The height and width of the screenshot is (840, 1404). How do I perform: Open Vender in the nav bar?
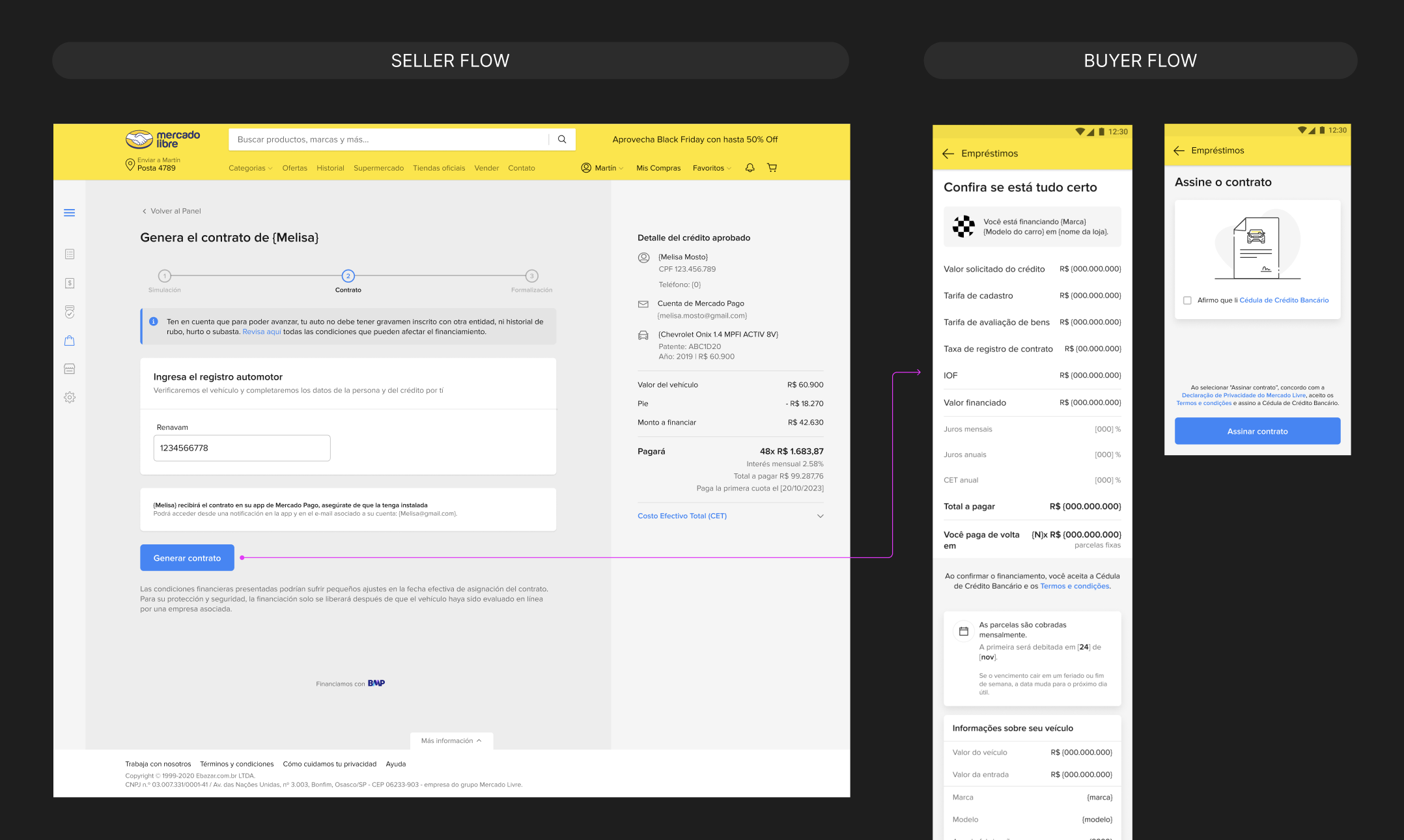pyautogui.click(x=486, y=168)
